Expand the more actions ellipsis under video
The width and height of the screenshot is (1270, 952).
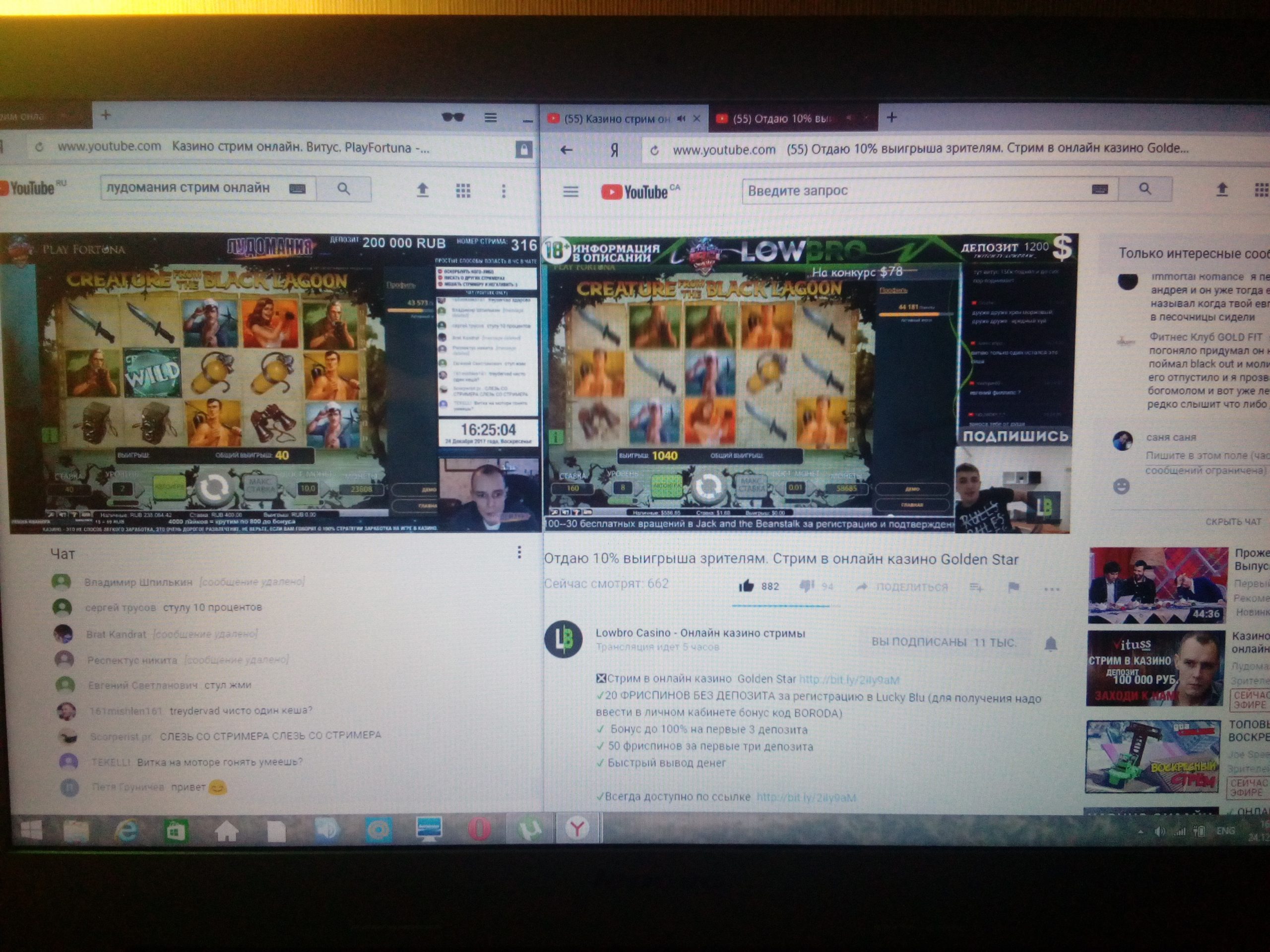pos(1051,589)
